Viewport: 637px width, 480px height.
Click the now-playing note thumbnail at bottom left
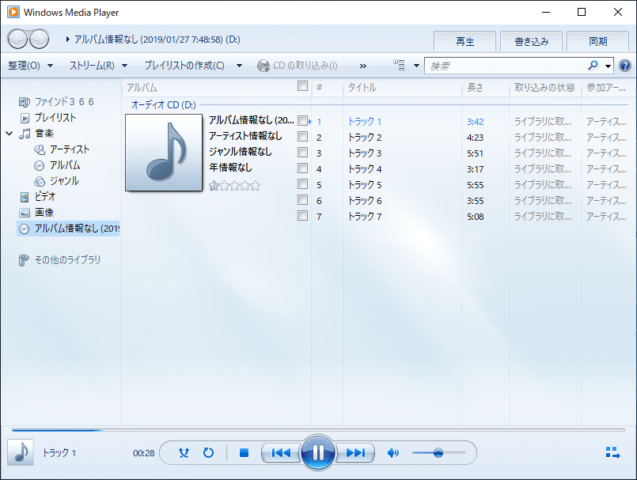click(20, 452)
